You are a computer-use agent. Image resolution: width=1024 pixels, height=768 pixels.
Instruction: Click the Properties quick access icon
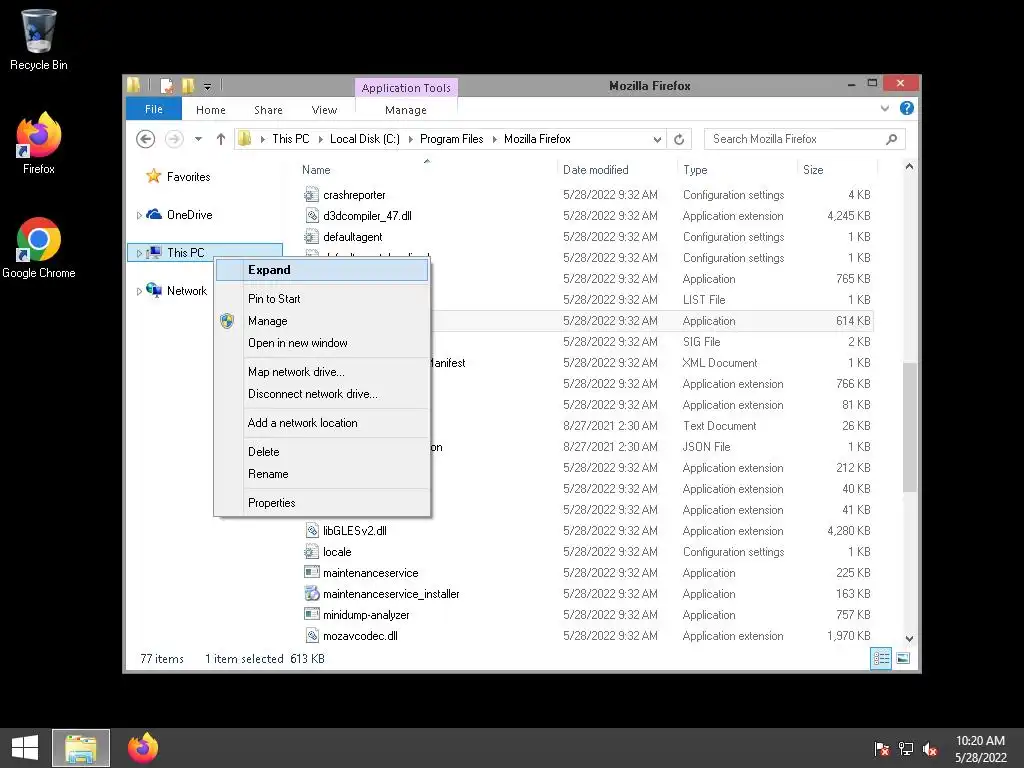coord(167,86)
